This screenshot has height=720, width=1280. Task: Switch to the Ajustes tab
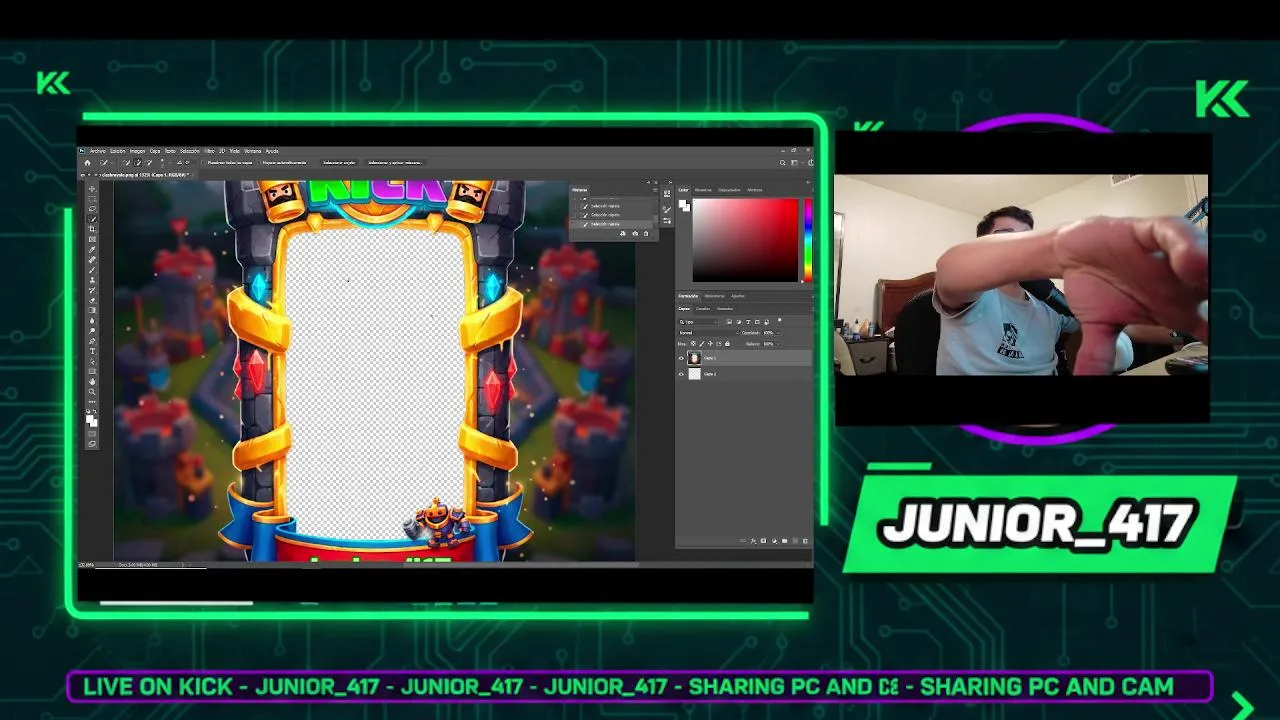click(x=738, y=296)
